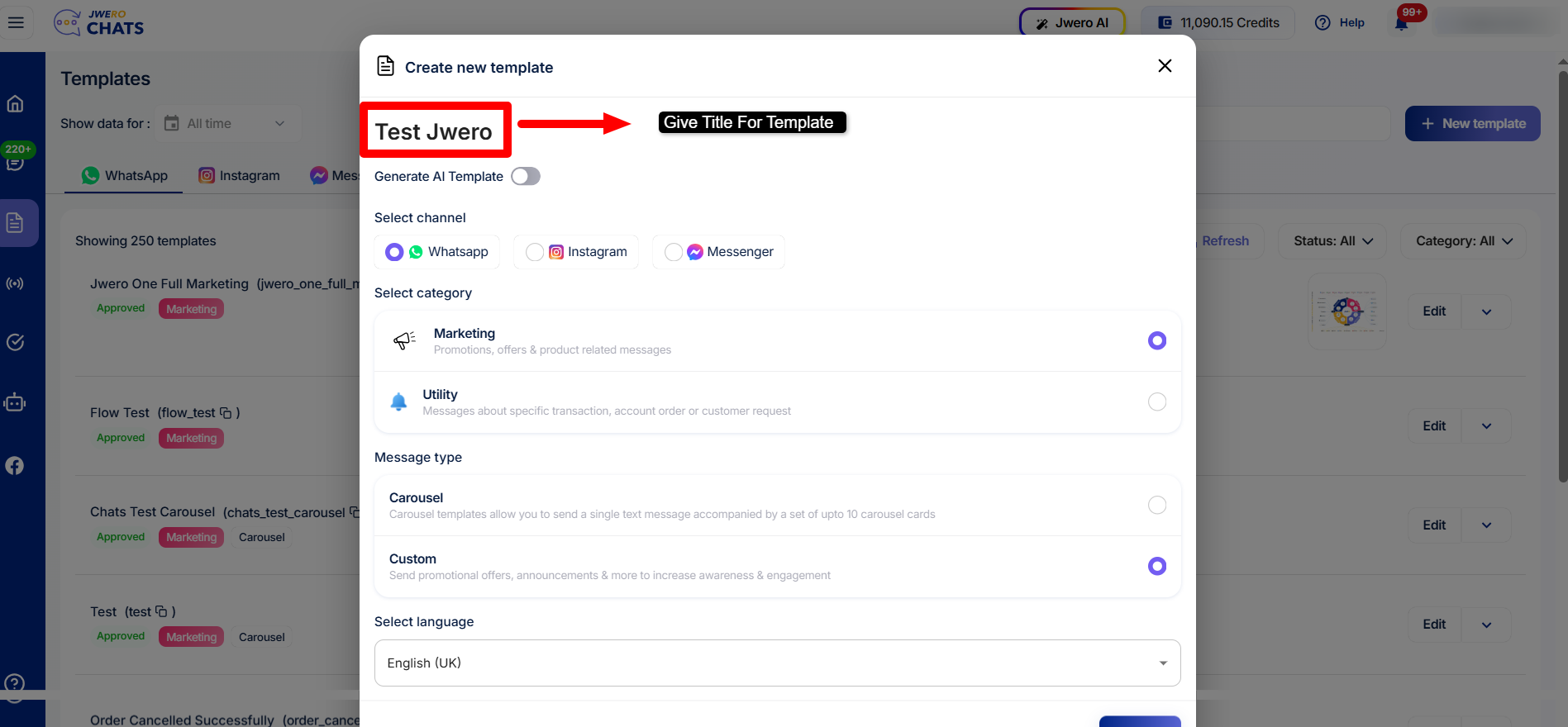Open the English (UK) language dropdown
The image size is (1568, 727).
[777, 663]
